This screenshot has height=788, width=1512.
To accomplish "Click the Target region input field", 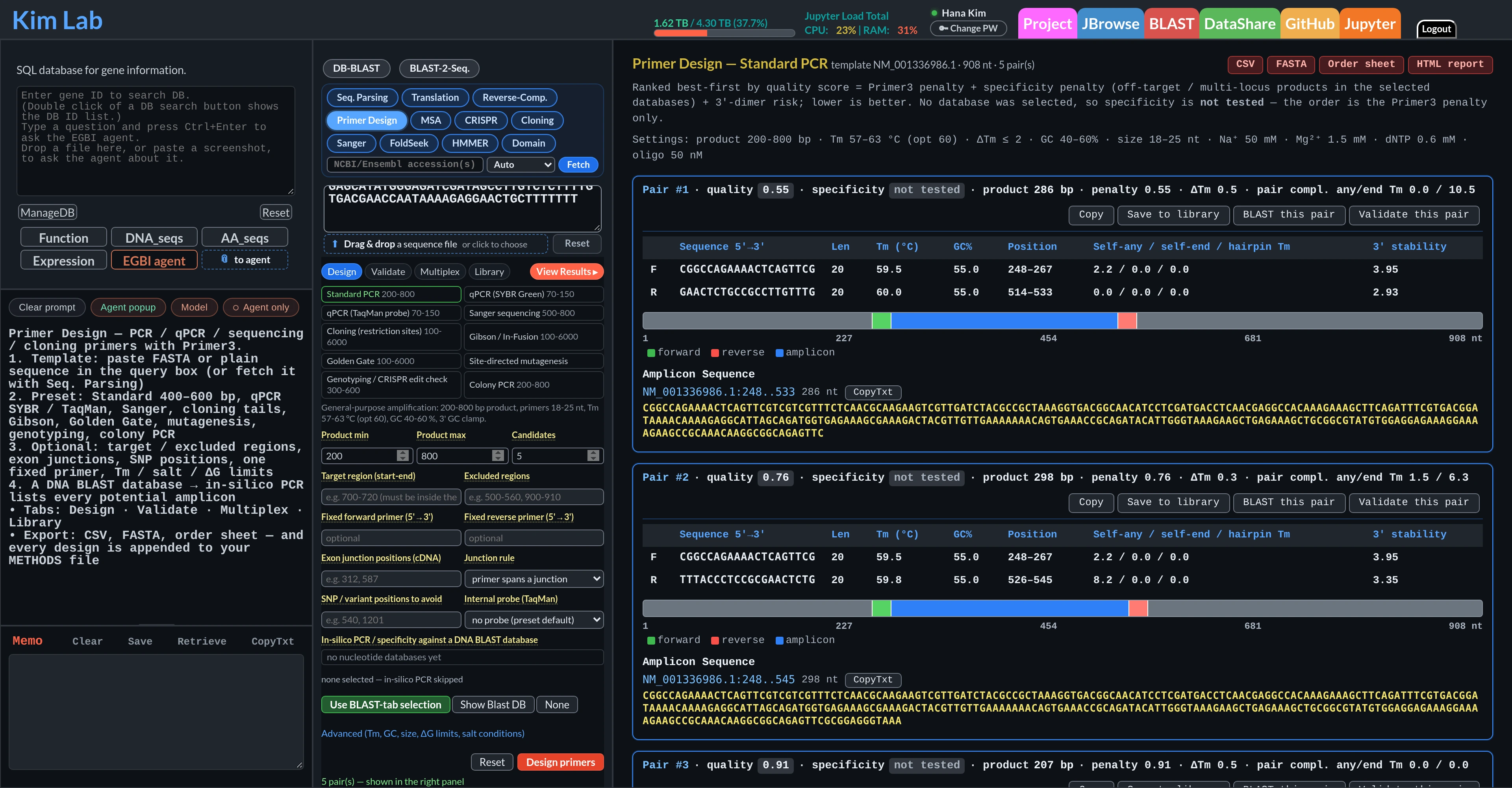I will tap(391, 497).
